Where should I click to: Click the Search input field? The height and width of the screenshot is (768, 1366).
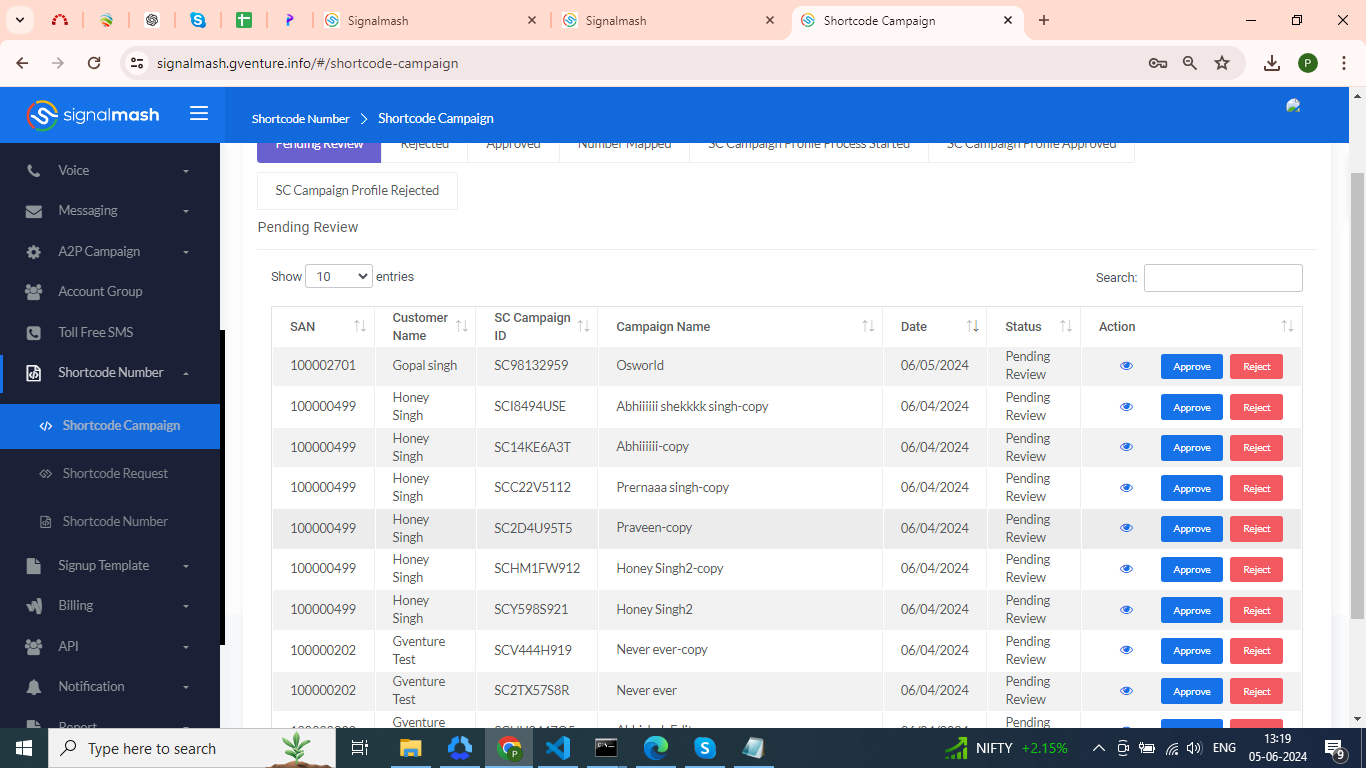click(x=1222, y=278)
